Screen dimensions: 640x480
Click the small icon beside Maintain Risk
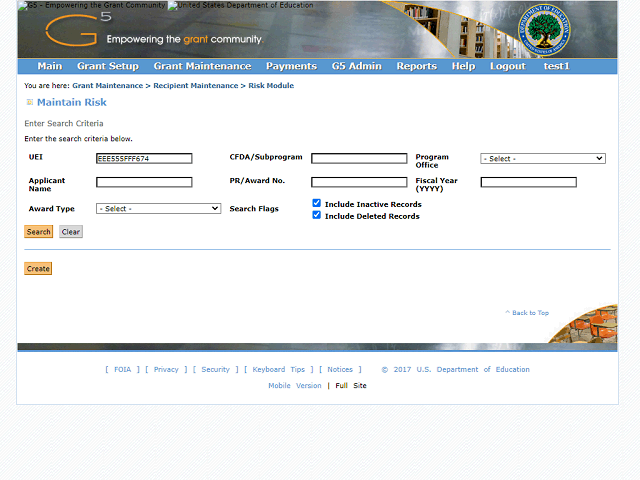click(29, 102)
